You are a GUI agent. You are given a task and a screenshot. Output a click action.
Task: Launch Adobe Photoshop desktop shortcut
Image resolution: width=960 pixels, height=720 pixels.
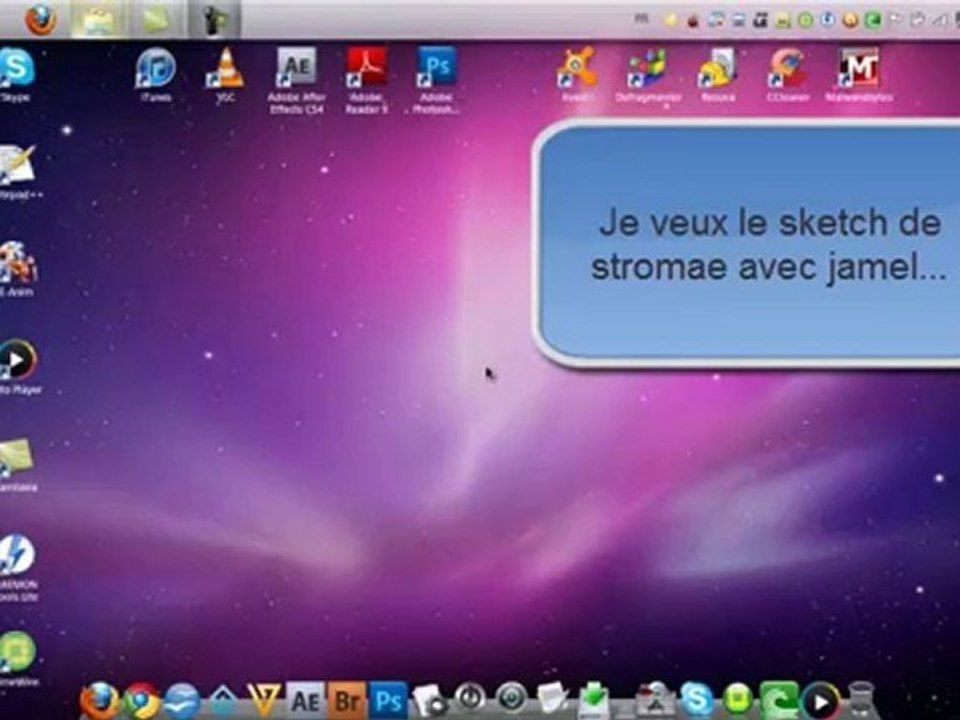(x=436, y=80)
